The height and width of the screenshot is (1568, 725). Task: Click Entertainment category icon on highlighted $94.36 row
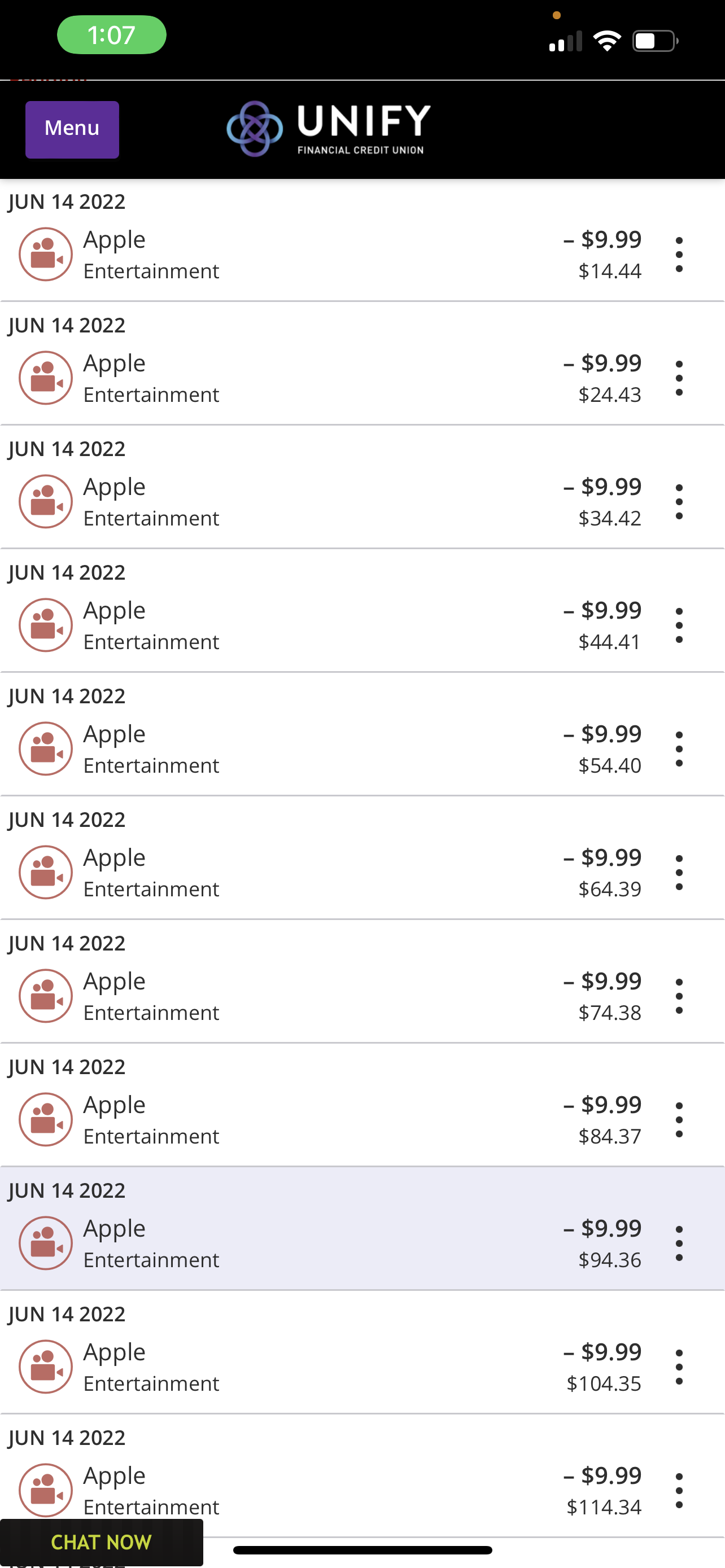tap(46, 1243)
